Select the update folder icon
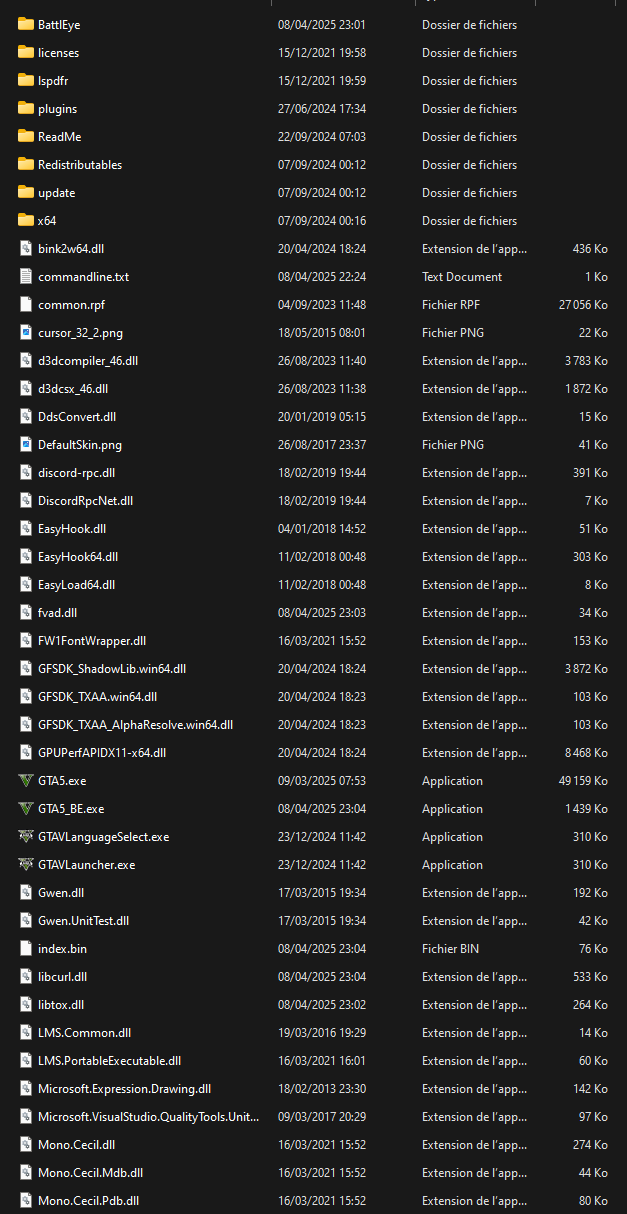The height and width of the screenshot is (1214, 627). [x=26, y=192]
